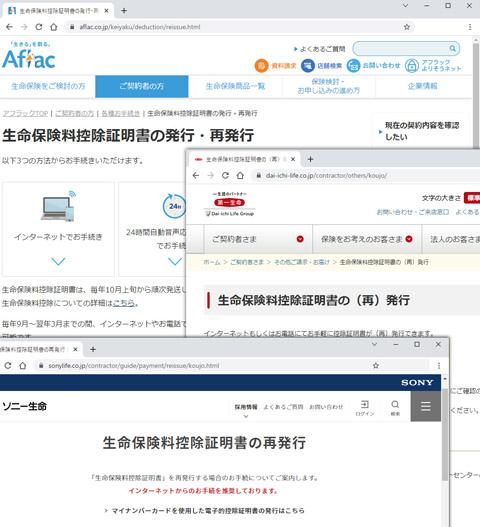Click the Dai-ichi Life Group logo

point(230,204)
